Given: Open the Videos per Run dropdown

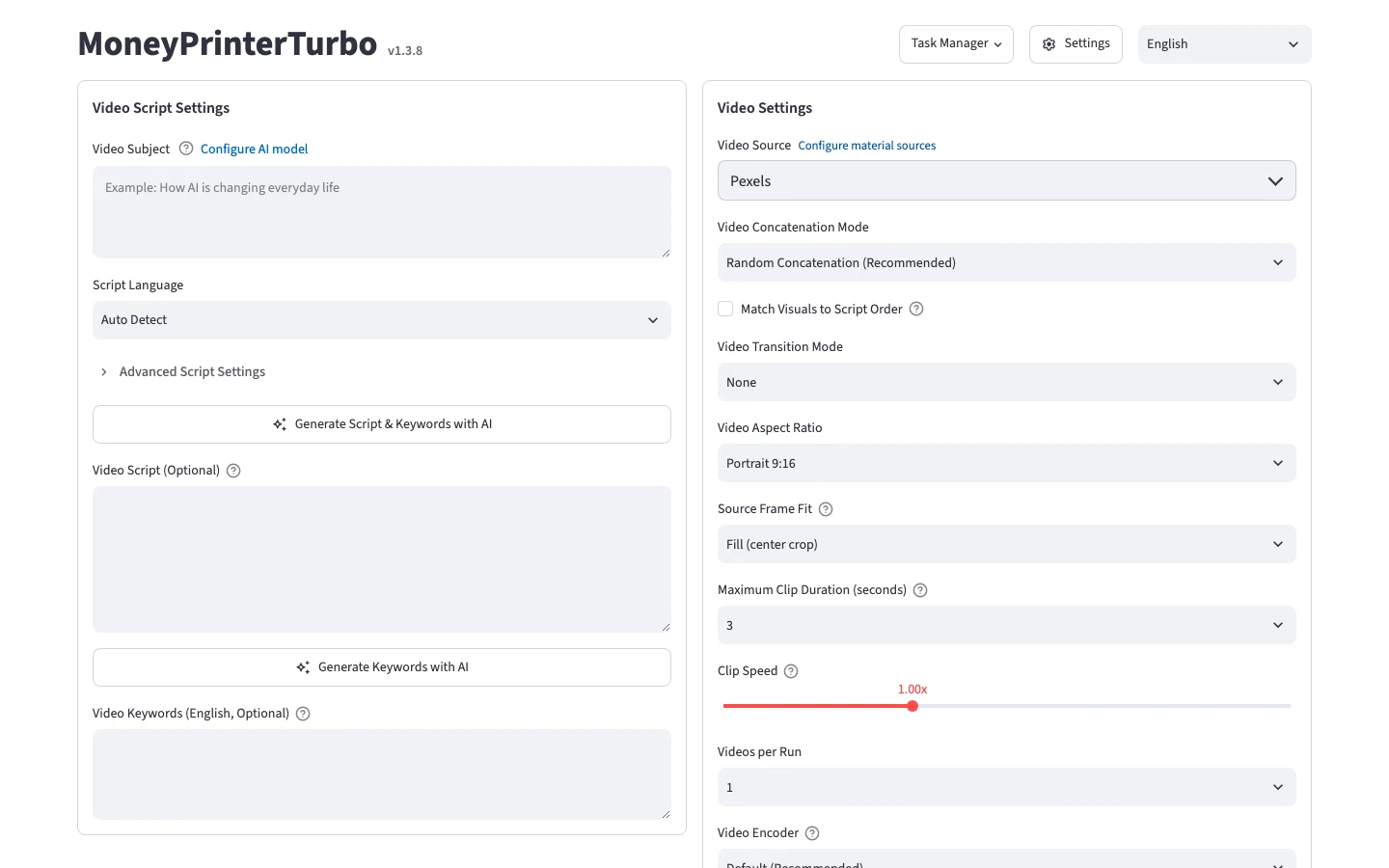Looking at the screenshot, I should 1006,787.
